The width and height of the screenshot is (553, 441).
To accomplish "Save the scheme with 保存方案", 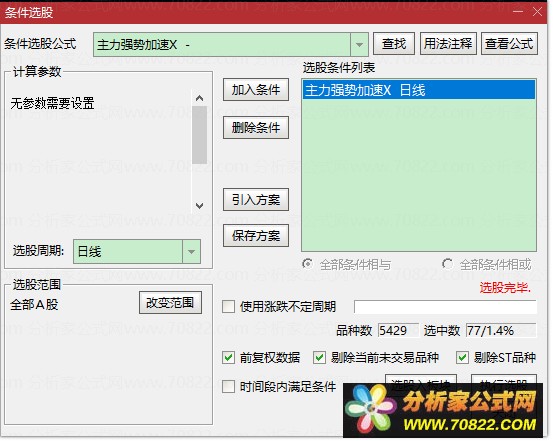I will pos(256,235).
